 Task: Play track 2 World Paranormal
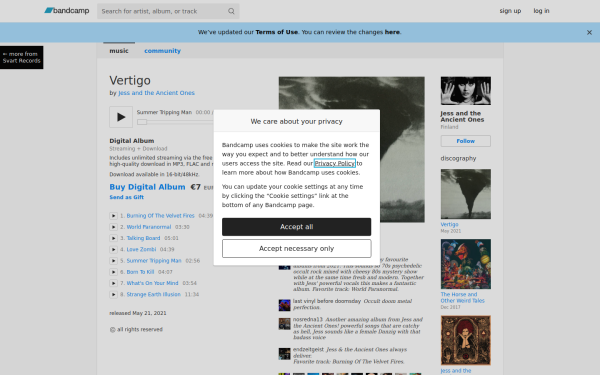click(113, 227)
